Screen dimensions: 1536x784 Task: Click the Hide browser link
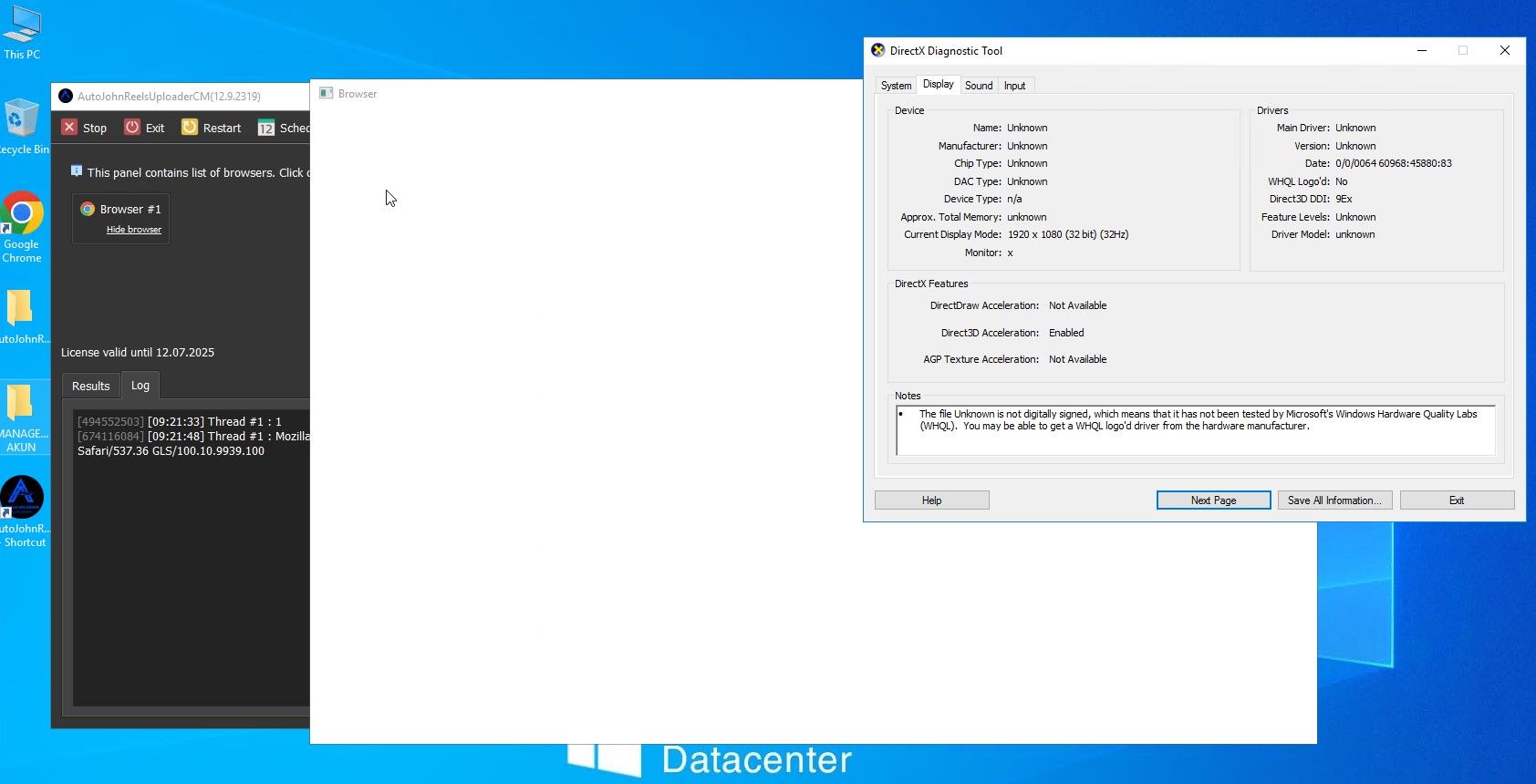[134, 230]
